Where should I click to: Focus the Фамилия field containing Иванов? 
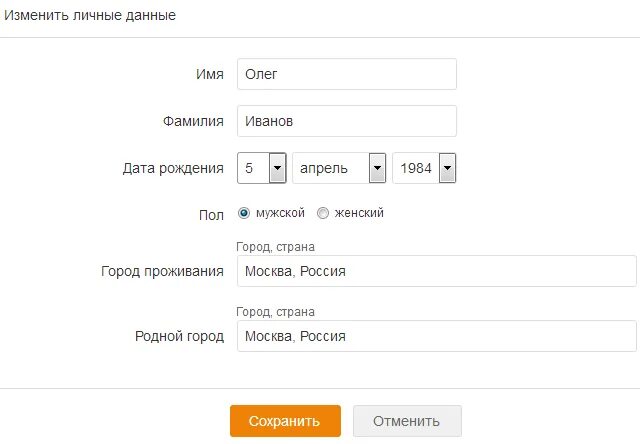point(346,121)
